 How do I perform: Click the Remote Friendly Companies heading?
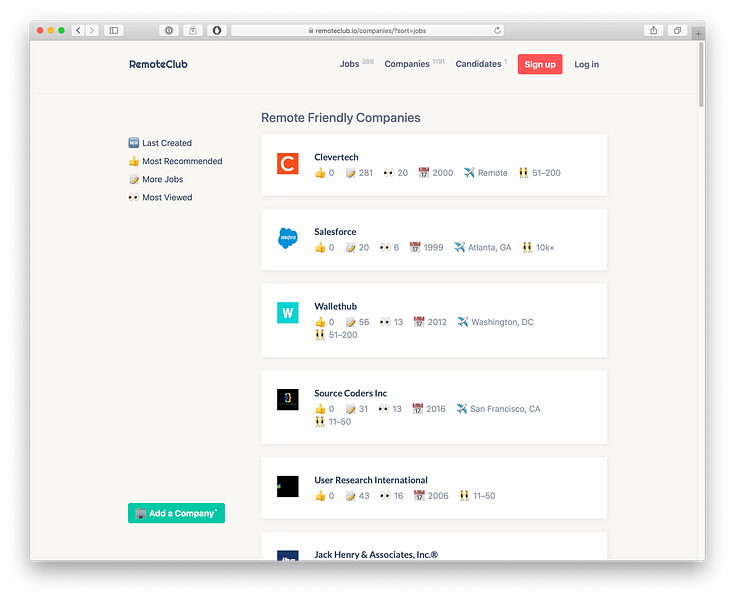point(341,118)
